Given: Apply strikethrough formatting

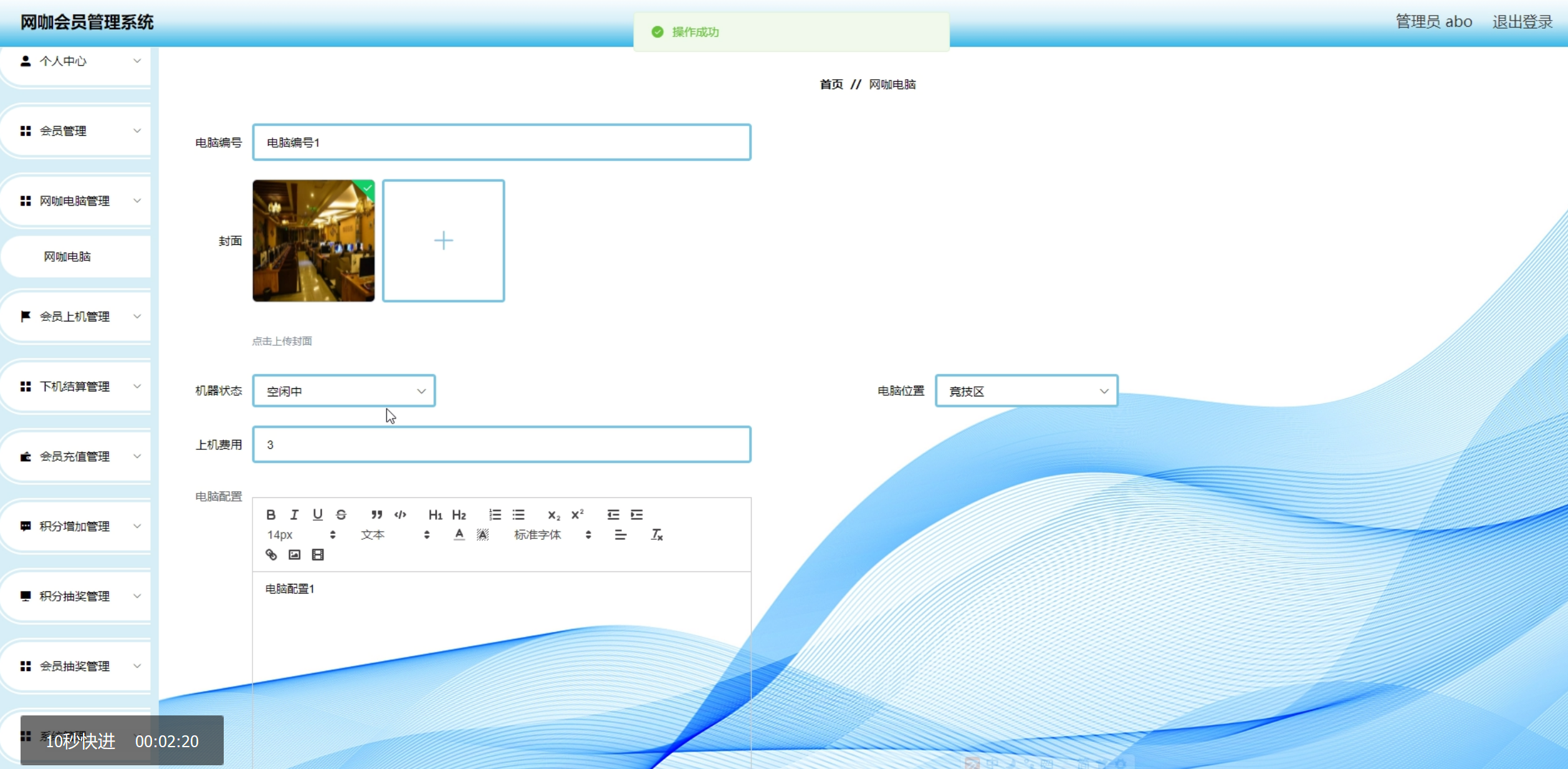Looking at the screenshot, I should click(341, 515).
